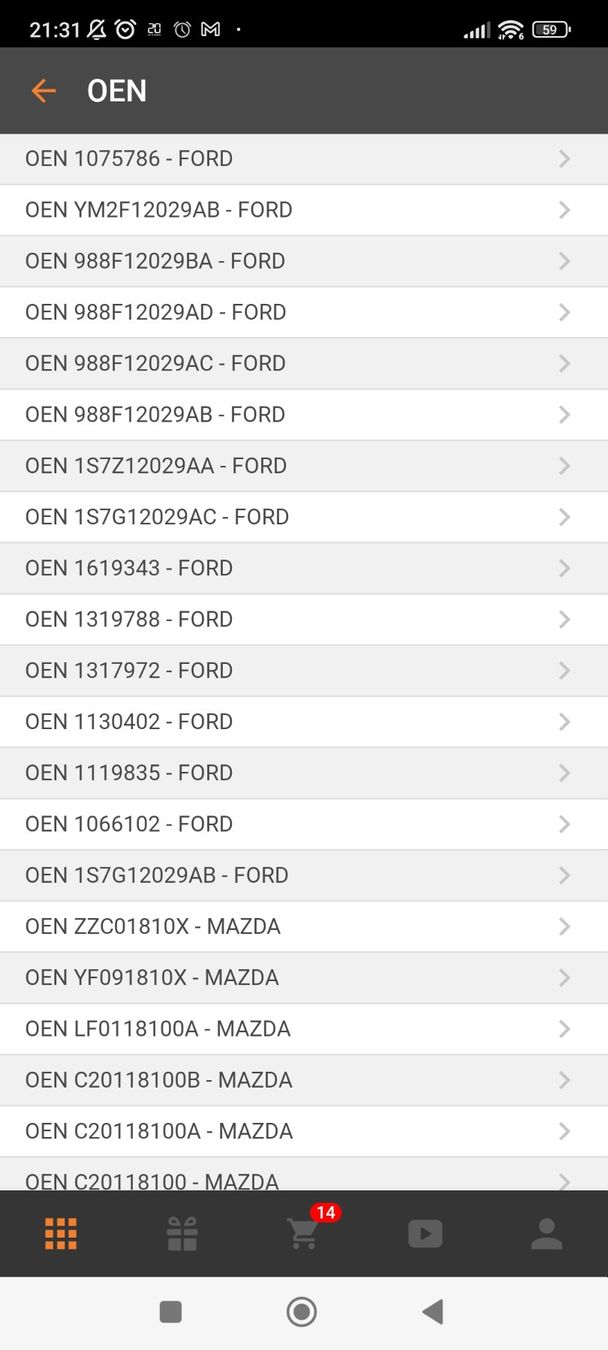This screenshot has width=608, height=1350.
Task: Select OEN 988F12029BA - FORD
Action: [x=155, y=261]
